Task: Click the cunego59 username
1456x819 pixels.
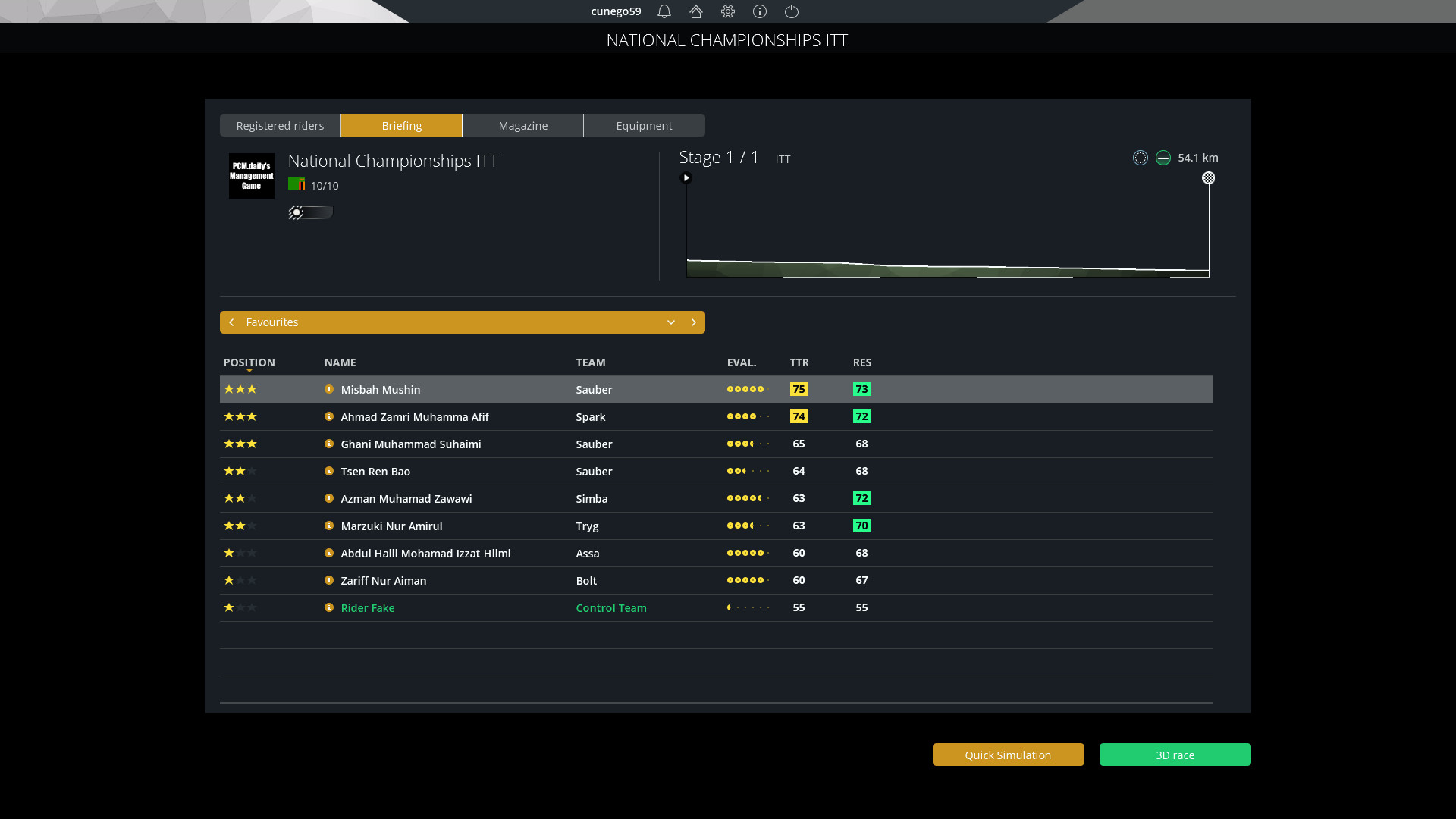Action: coord(616,11)
